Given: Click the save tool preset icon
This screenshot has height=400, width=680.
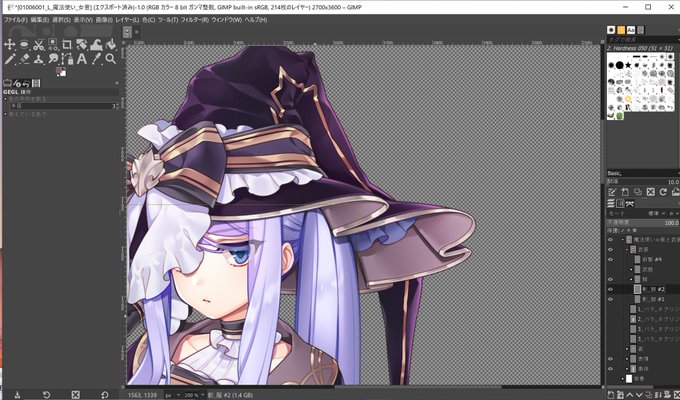Looking at the screenshot, I should [17, 395].
